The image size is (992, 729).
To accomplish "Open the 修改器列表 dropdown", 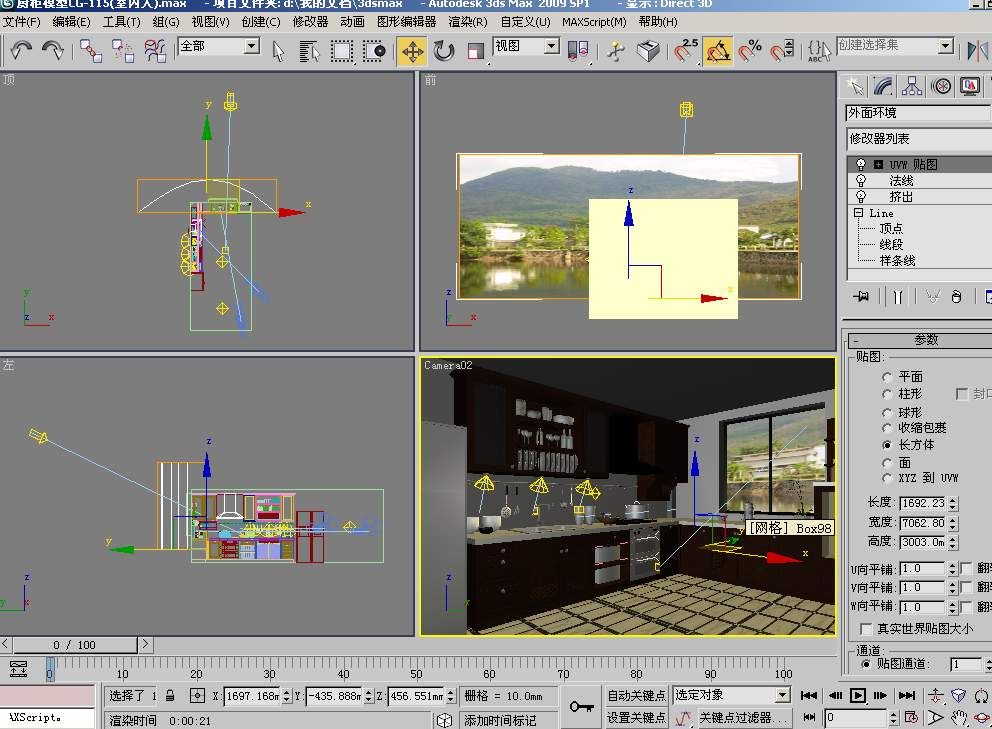I will [x=919, y=139].
